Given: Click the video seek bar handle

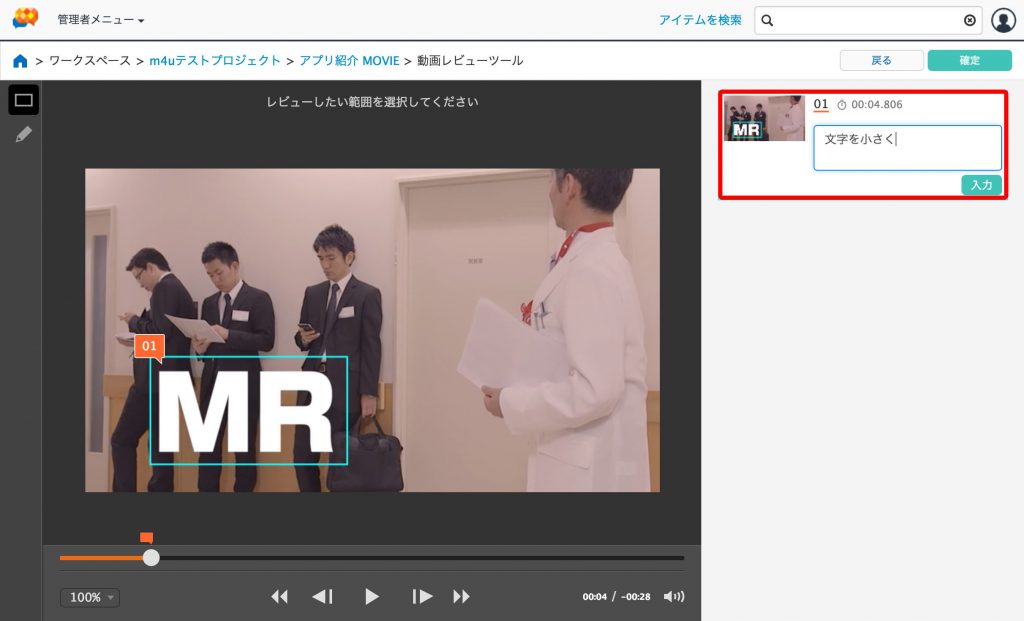Looking at the screenshot, I should click(x=151, y=558).
